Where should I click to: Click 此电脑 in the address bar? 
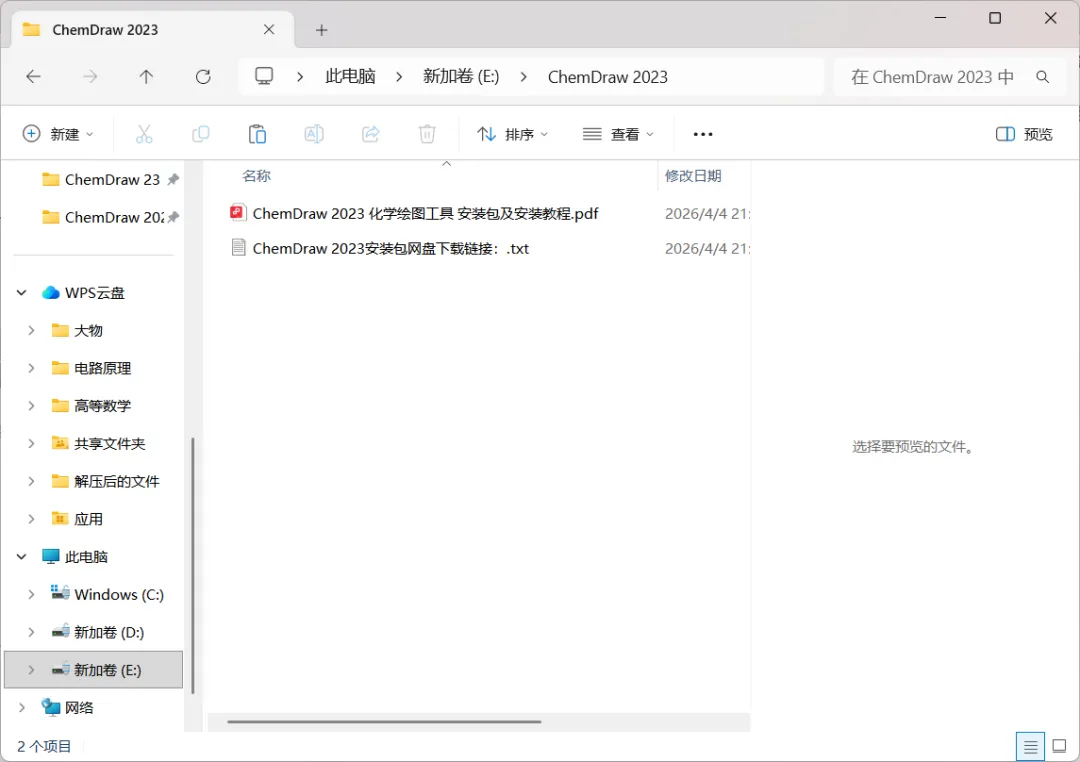[x=351, y=76]
